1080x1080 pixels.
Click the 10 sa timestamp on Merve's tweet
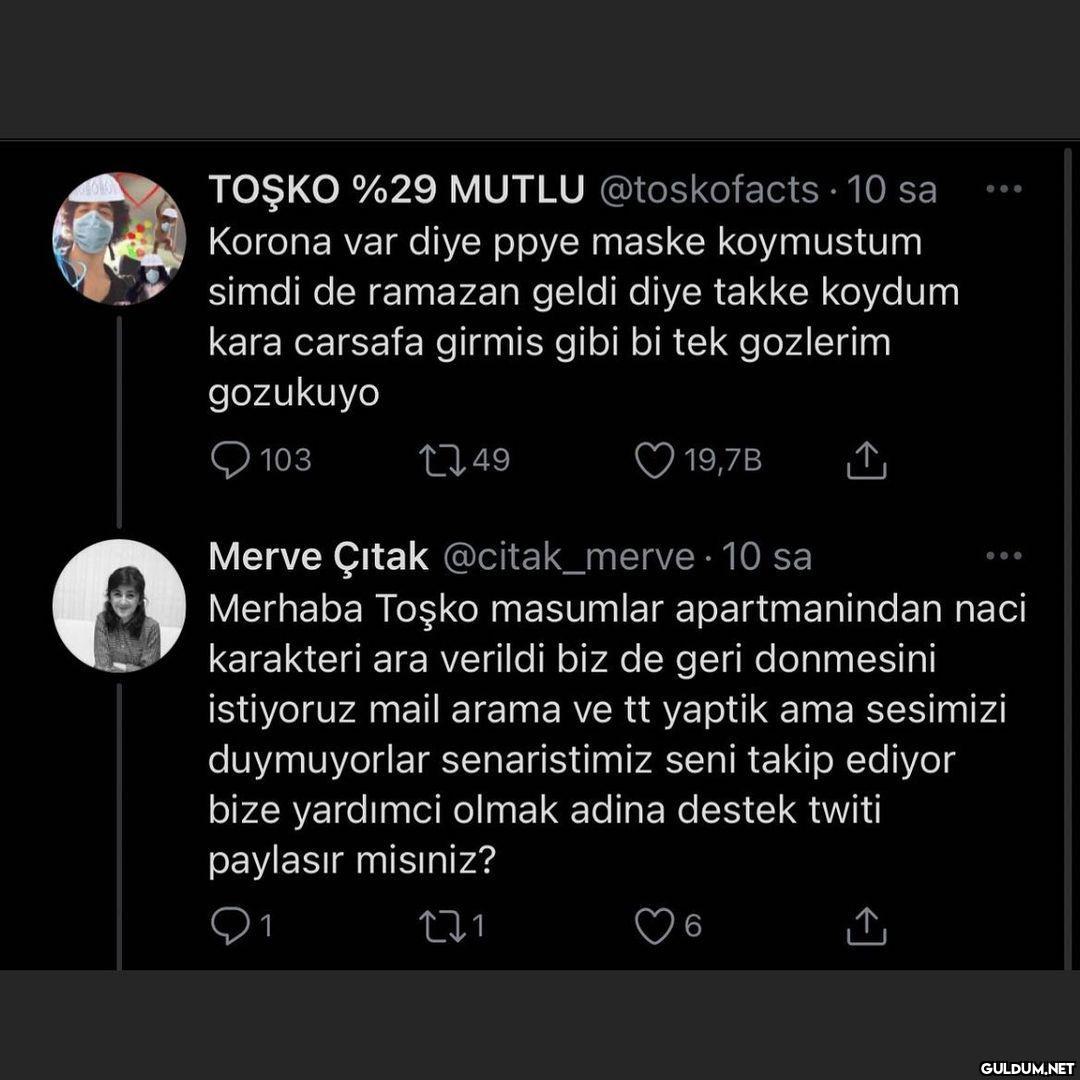[x=767, y=557]
